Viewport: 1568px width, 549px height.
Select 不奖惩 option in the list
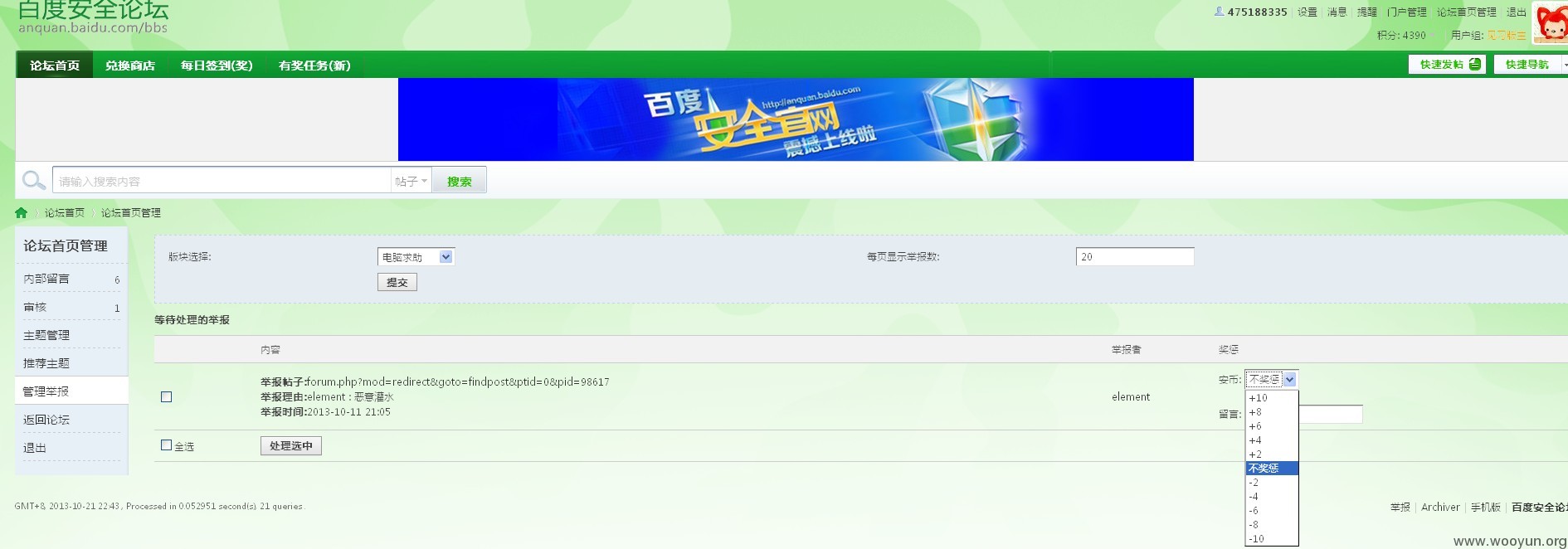click(1272, 469)
